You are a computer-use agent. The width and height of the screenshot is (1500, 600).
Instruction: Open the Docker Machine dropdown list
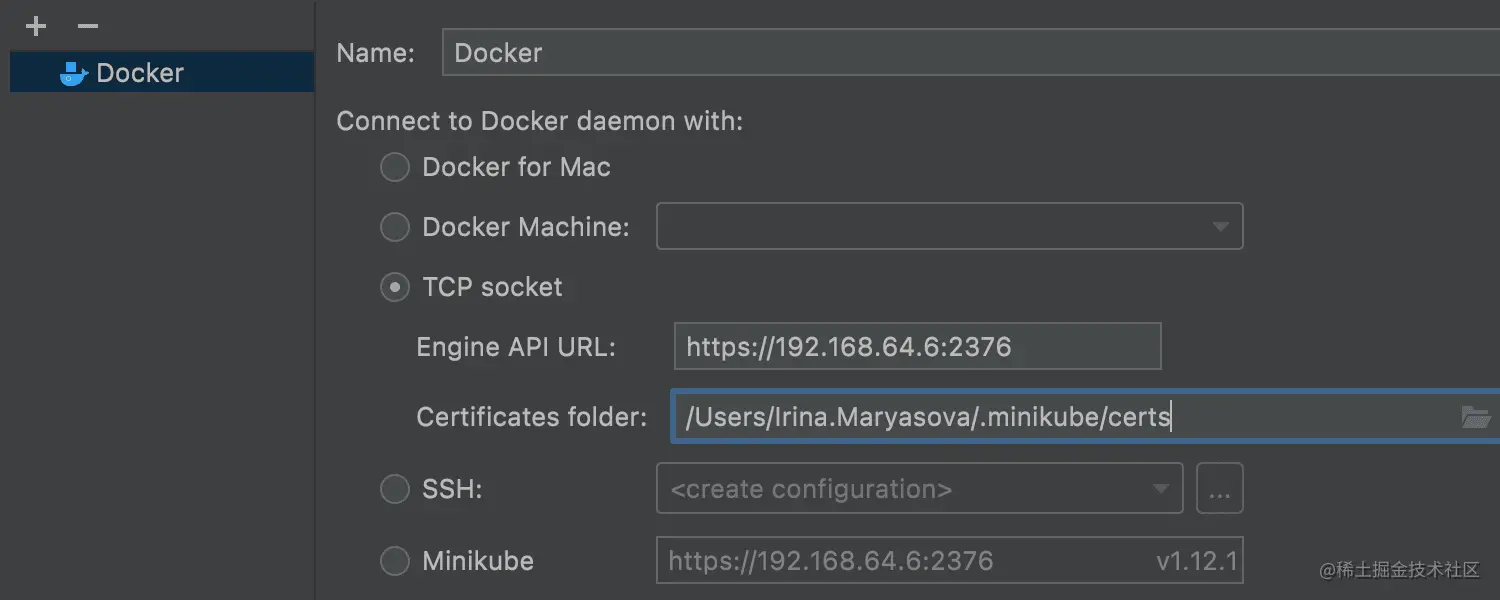(949, 226)
